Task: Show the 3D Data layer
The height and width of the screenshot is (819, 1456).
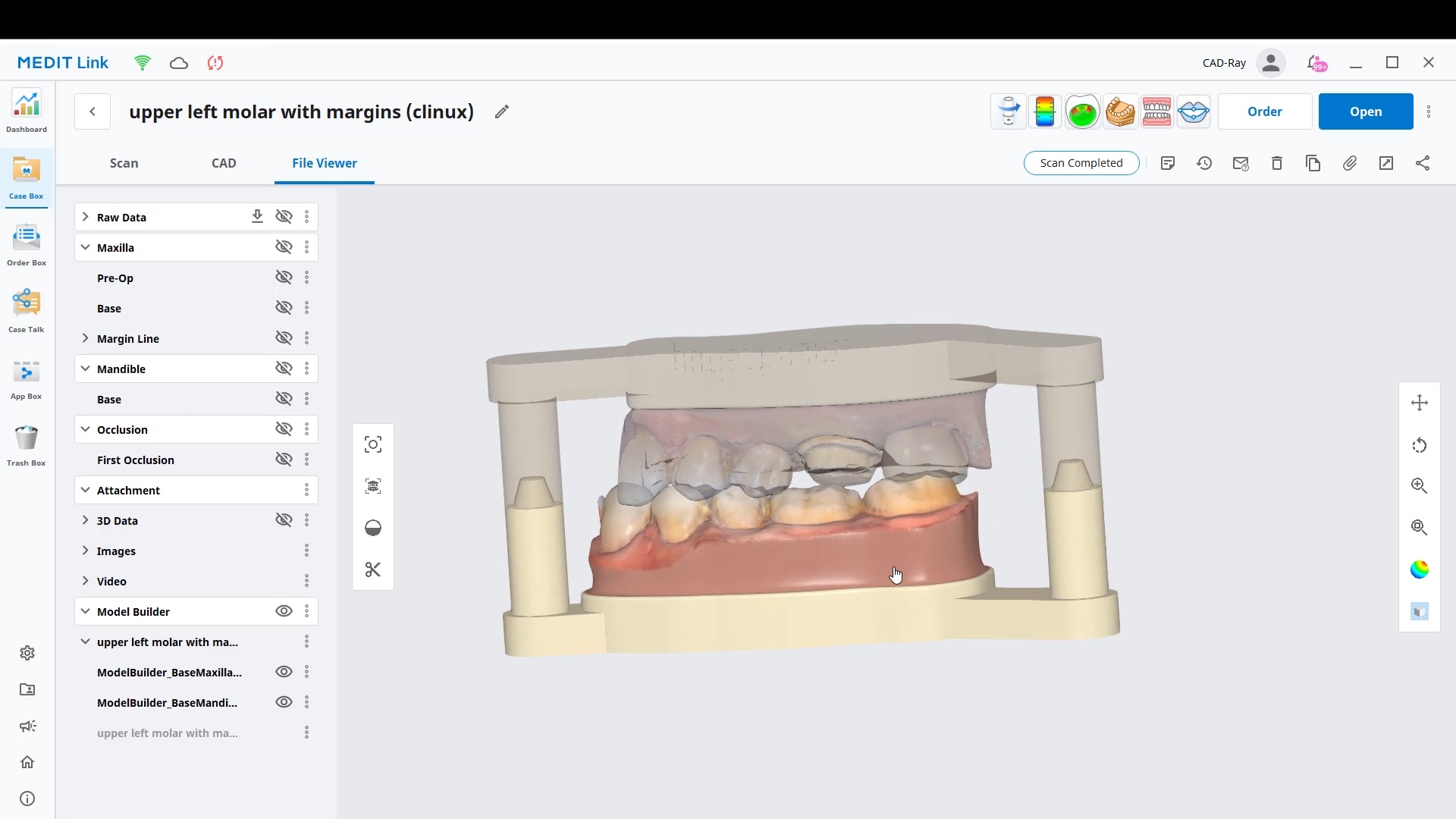Action: point(284,520)
